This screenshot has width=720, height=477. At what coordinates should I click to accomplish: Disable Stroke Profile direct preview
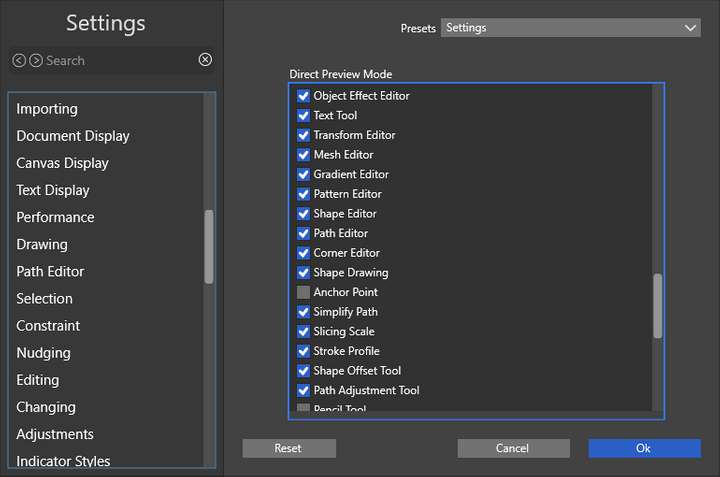pyautogui.click(x=303, y=351)
